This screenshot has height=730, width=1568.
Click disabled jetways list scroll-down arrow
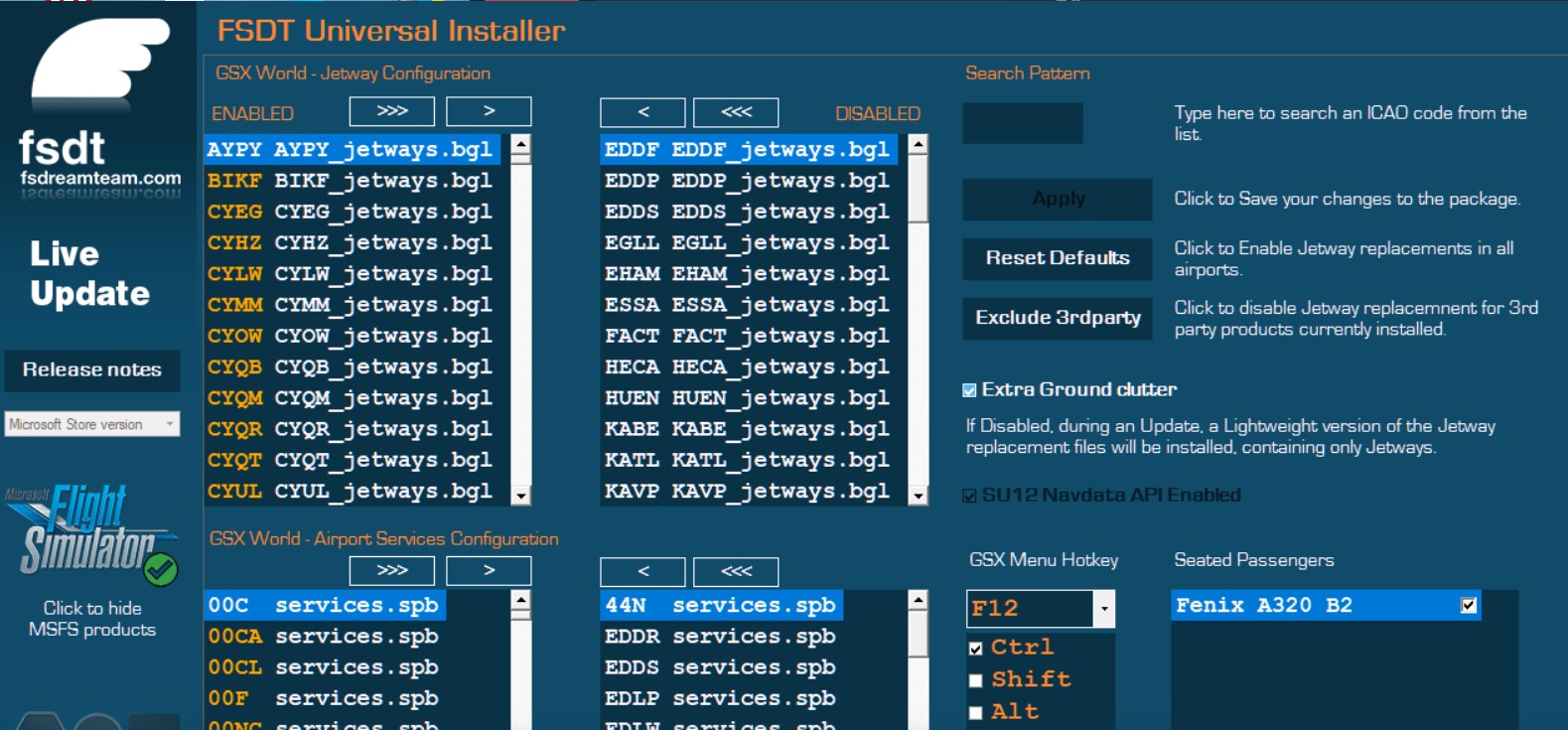(x=919, y=495)
